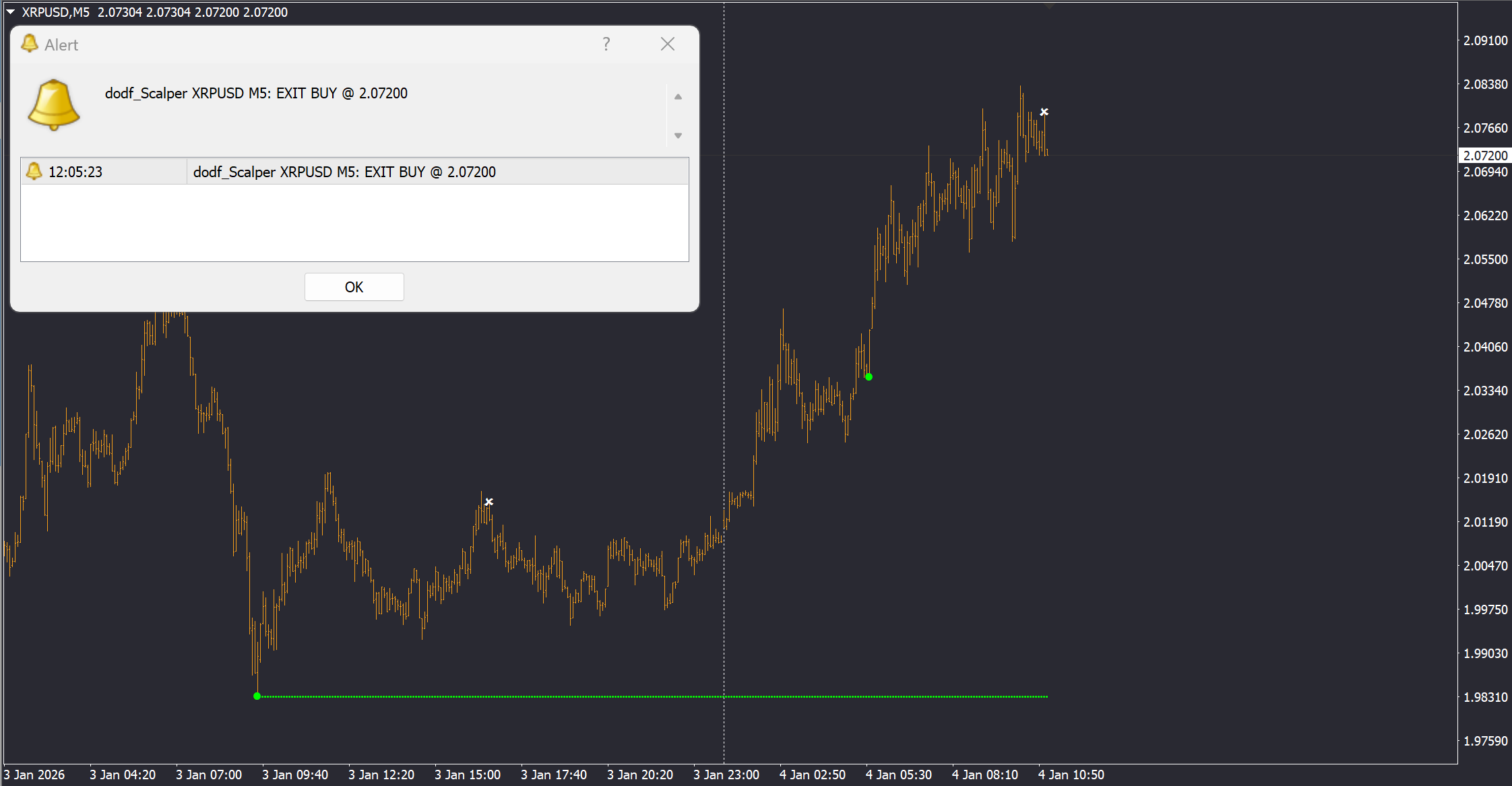Click the OK button in Alert dialog
The image size is (1512, 786).
pyautogui.click(x=354, y=287)
